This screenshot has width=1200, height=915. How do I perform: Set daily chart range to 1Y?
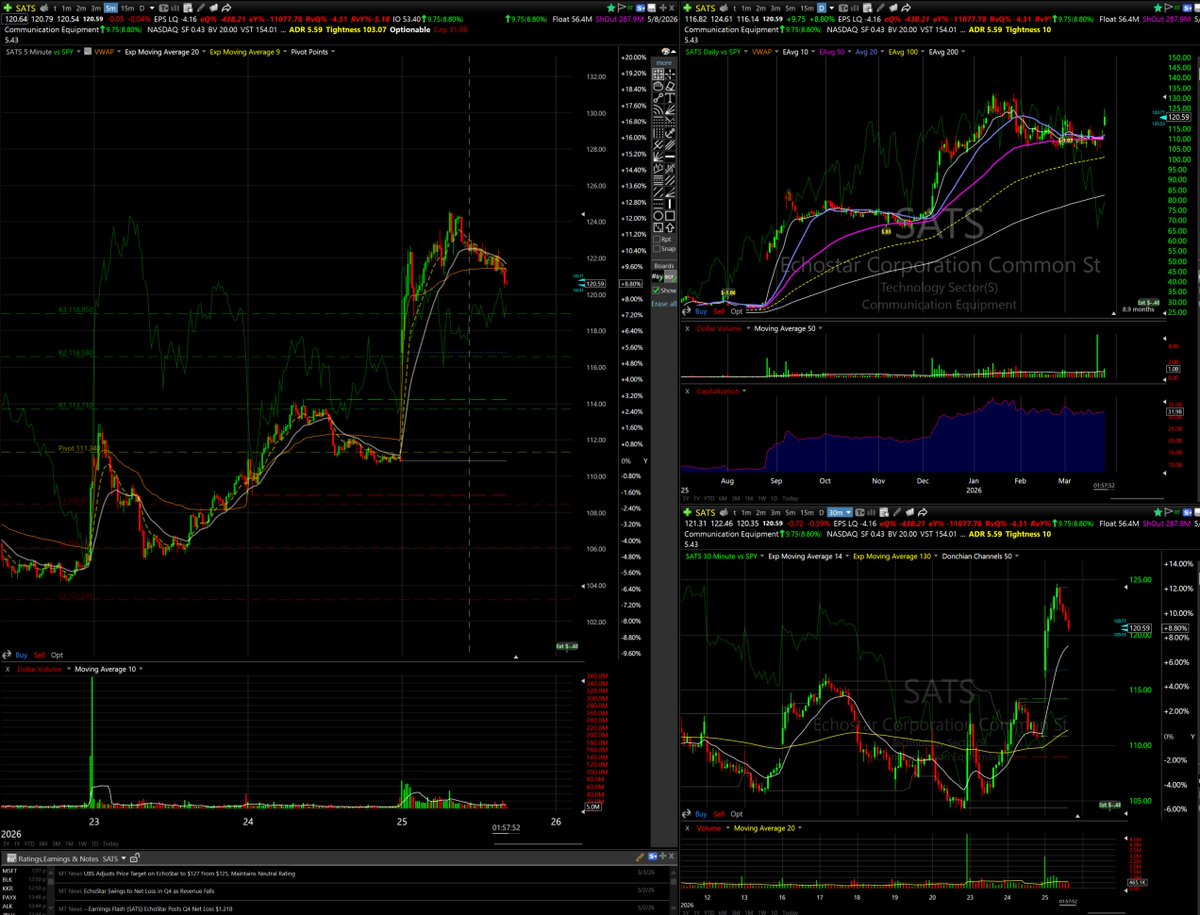pos(698,498)
